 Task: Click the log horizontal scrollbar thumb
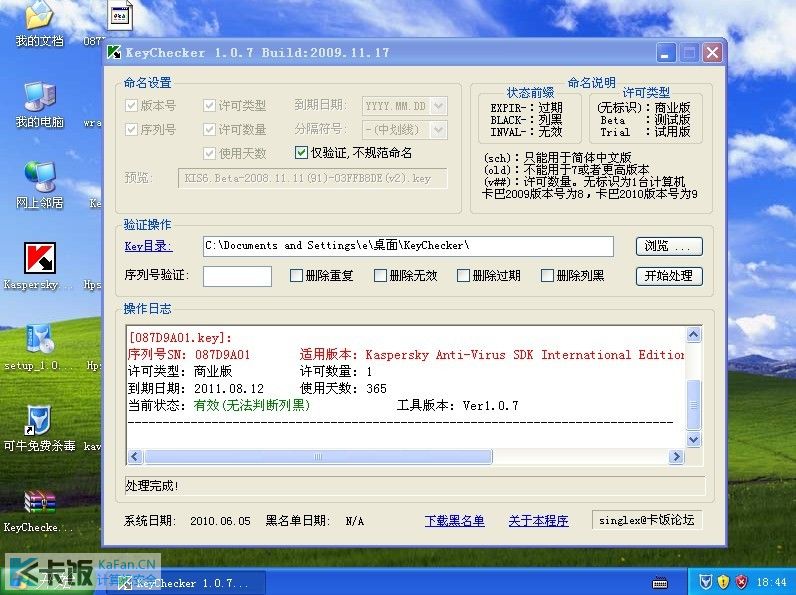[318, 456]
